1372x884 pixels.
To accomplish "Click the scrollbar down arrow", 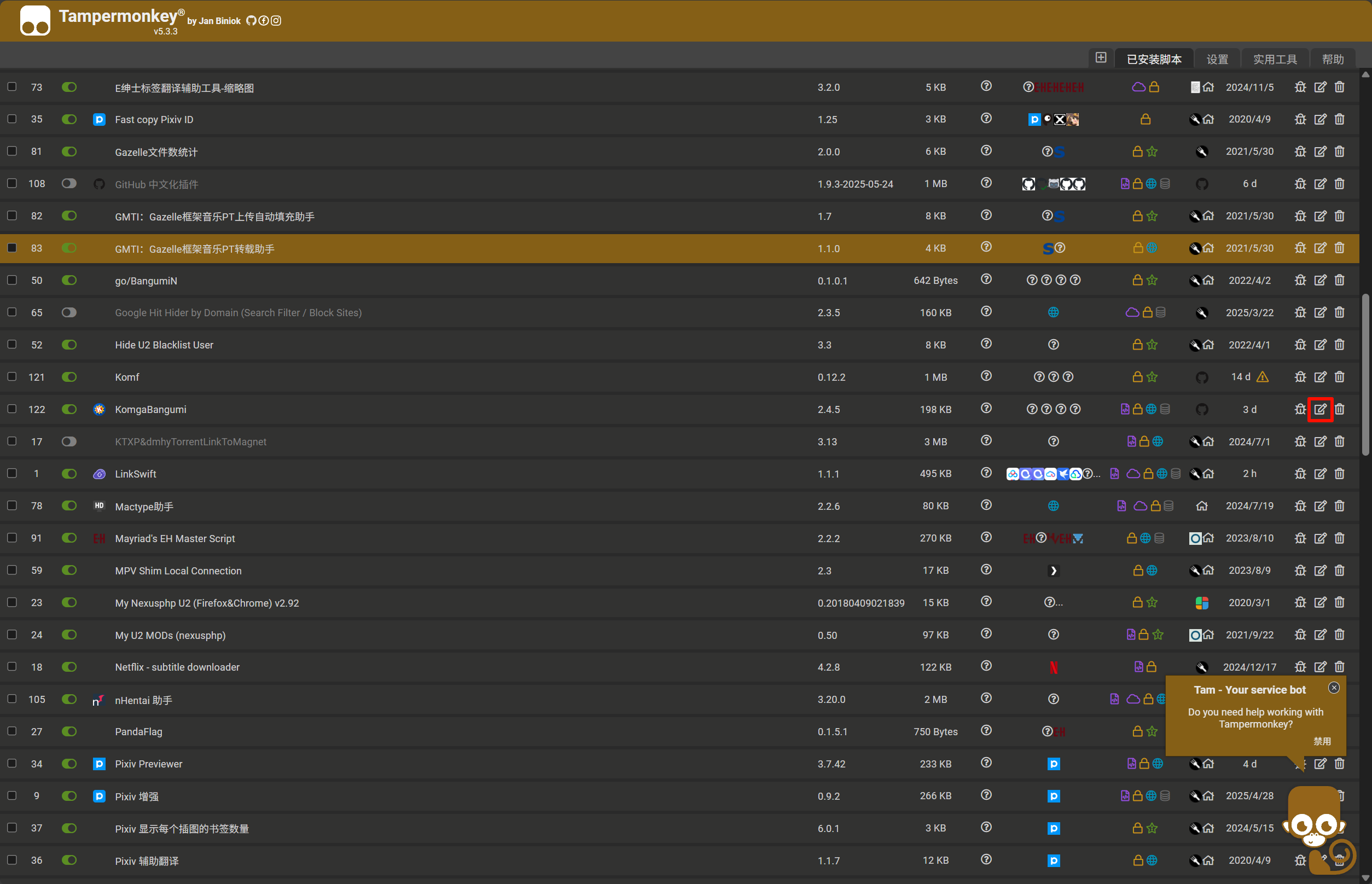I will click(x=1365, y=879).
